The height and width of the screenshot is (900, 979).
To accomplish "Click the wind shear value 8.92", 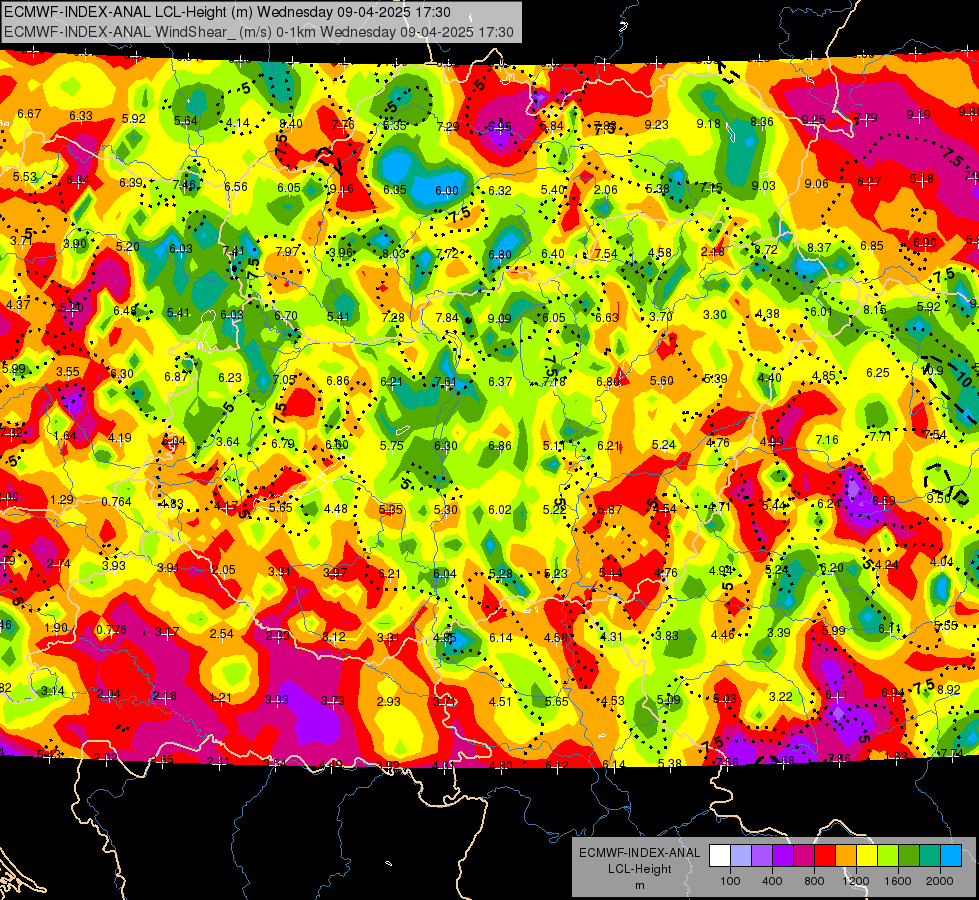I will (949, 690).
